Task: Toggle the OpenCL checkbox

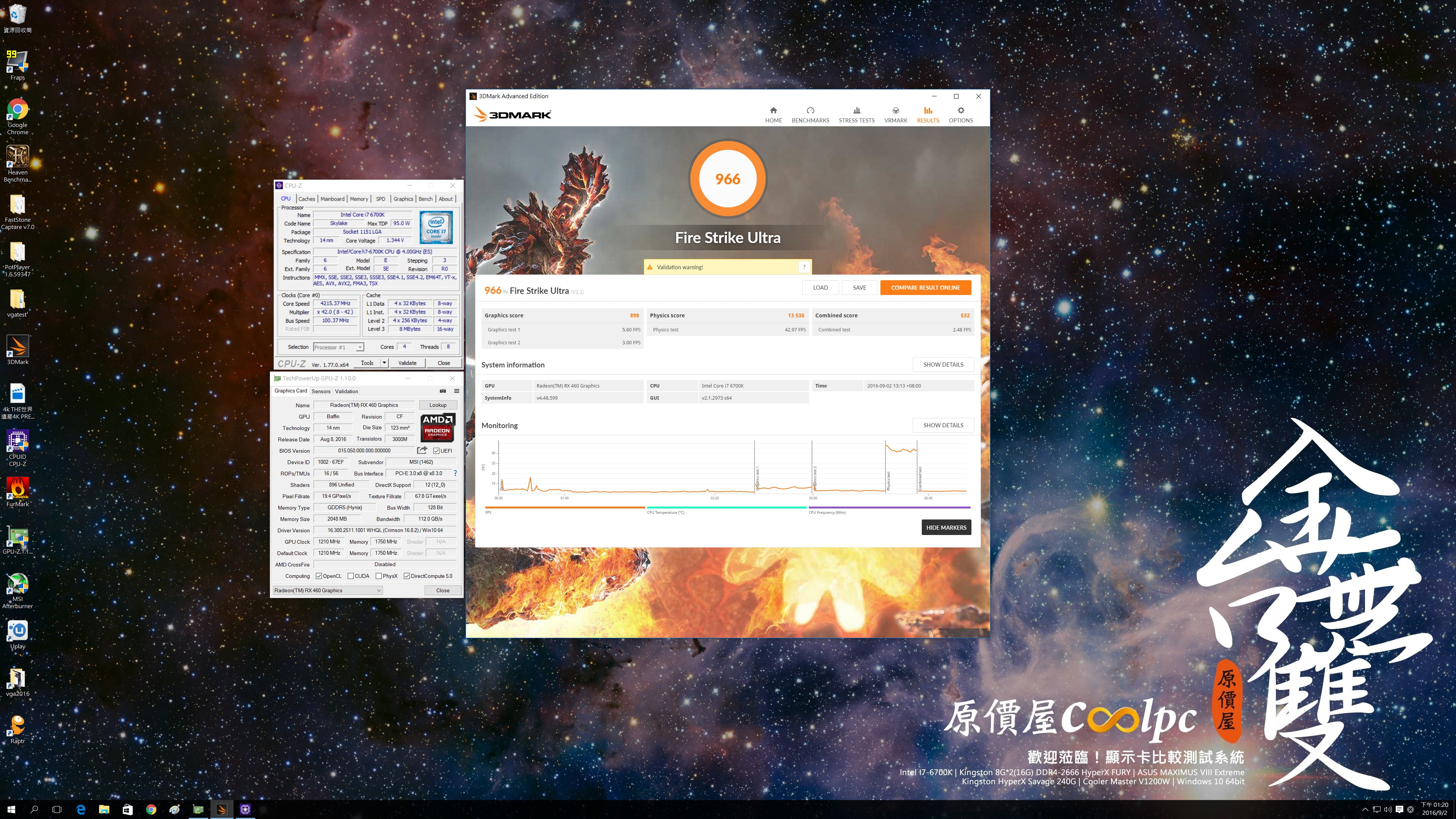Action: (x=319, y=576)
